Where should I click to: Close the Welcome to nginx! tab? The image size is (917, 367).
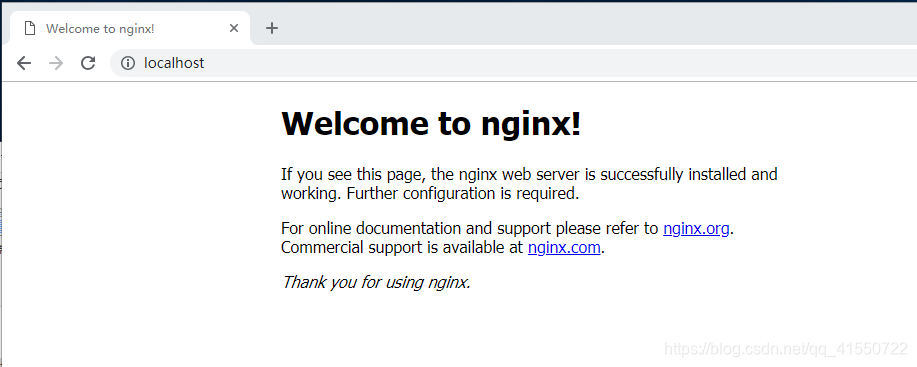(x=234, y=28)
